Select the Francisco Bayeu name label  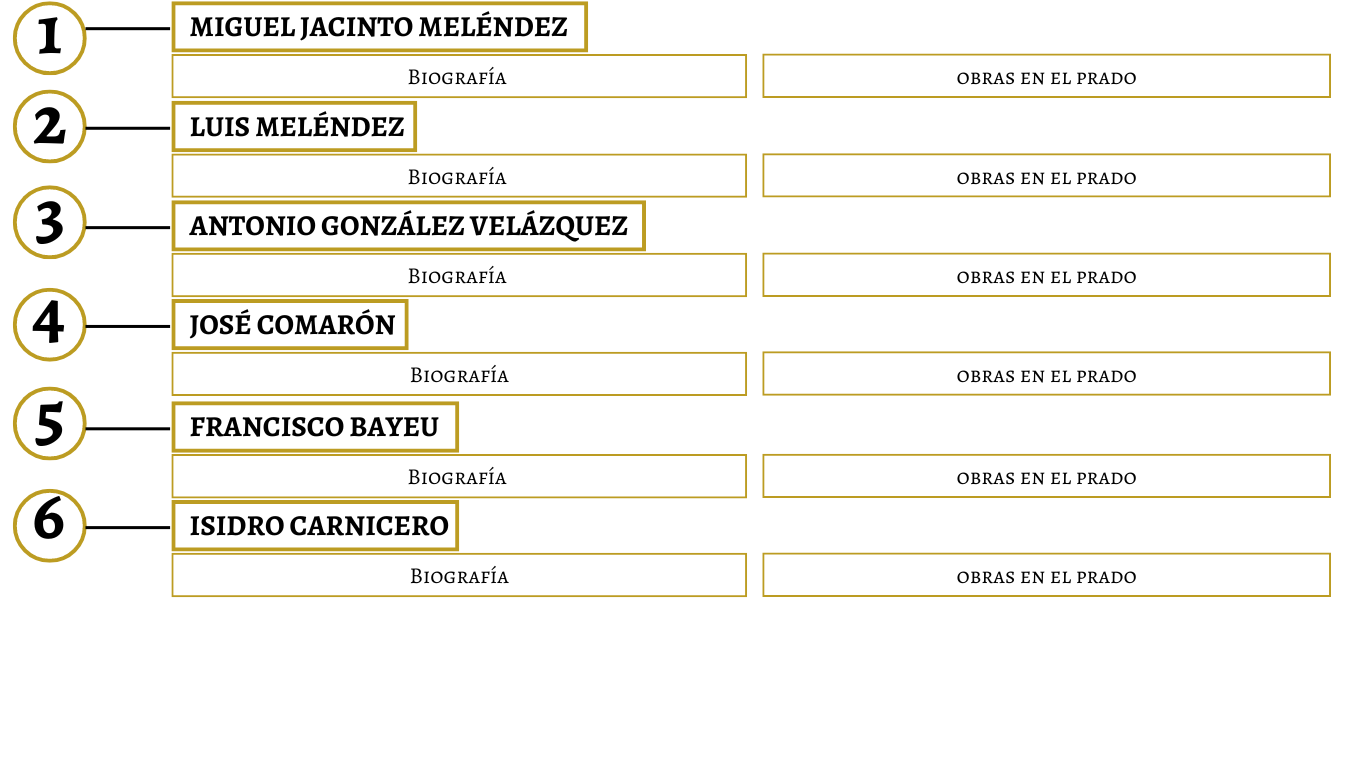(x=315, y=427)
